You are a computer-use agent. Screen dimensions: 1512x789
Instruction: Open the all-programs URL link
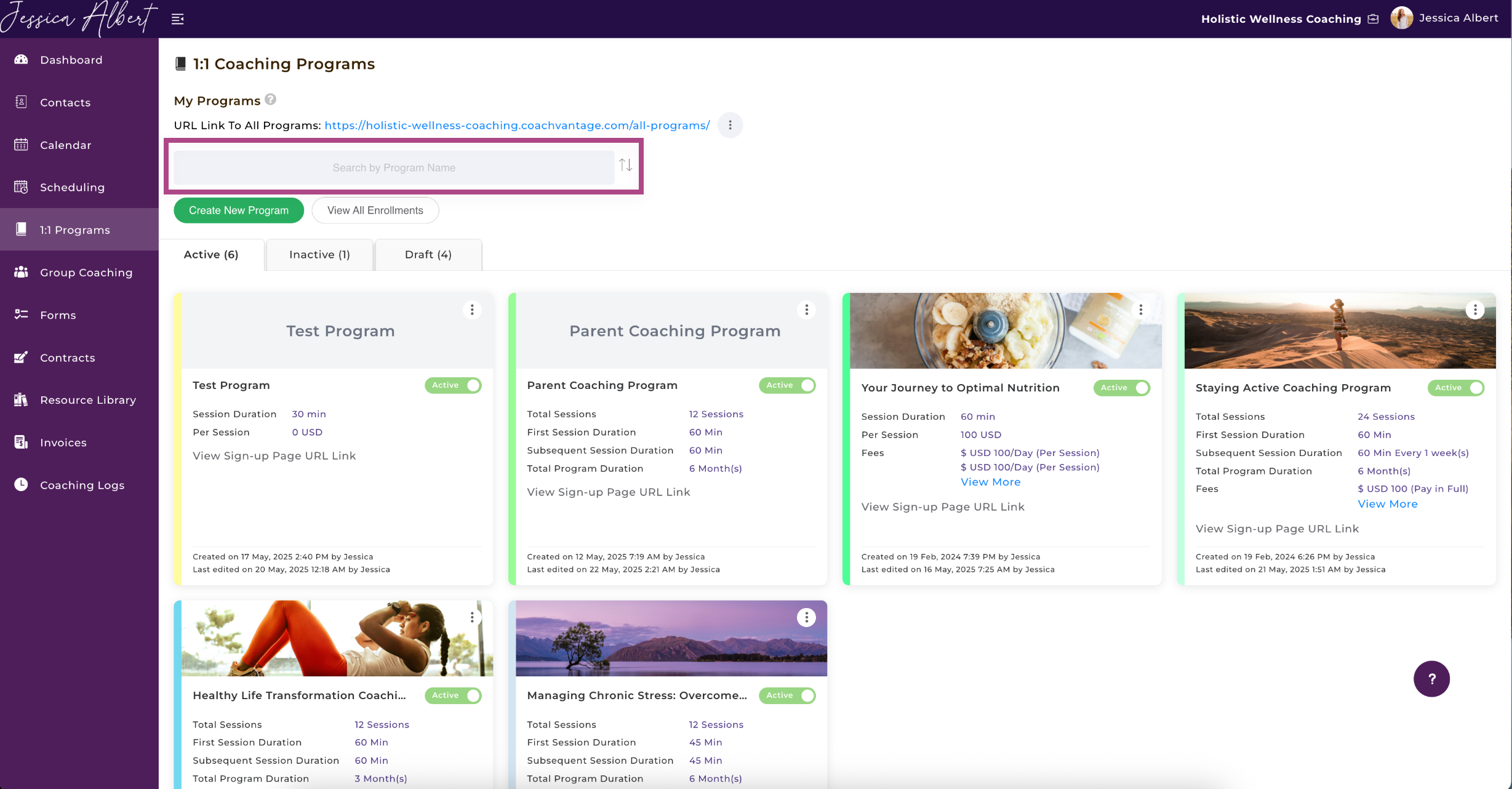(517, 125)
